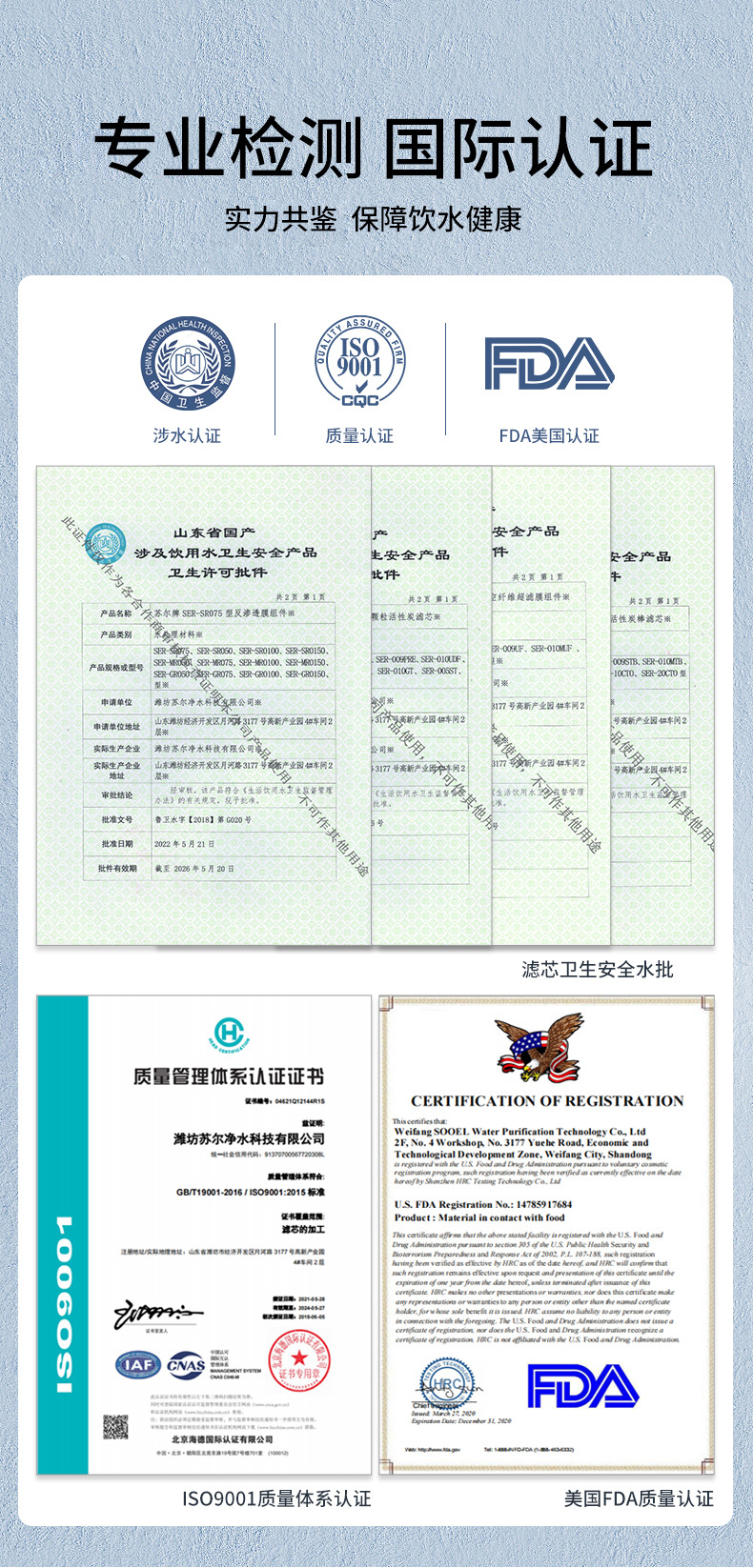Open the ISO9001 quality certificate image

pos(204,1236)
